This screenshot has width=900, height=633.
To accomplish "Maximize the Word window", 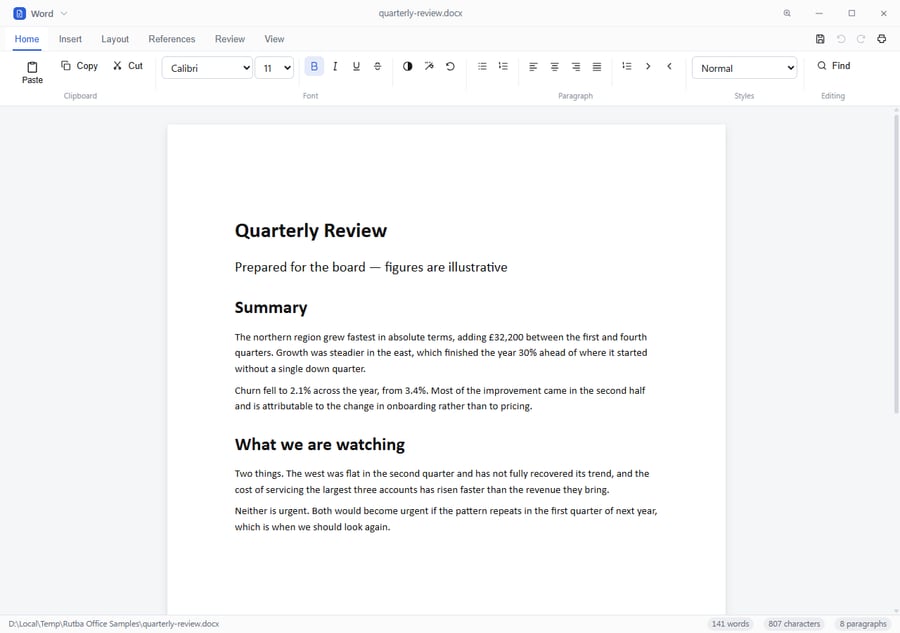I will click(852, 13).
